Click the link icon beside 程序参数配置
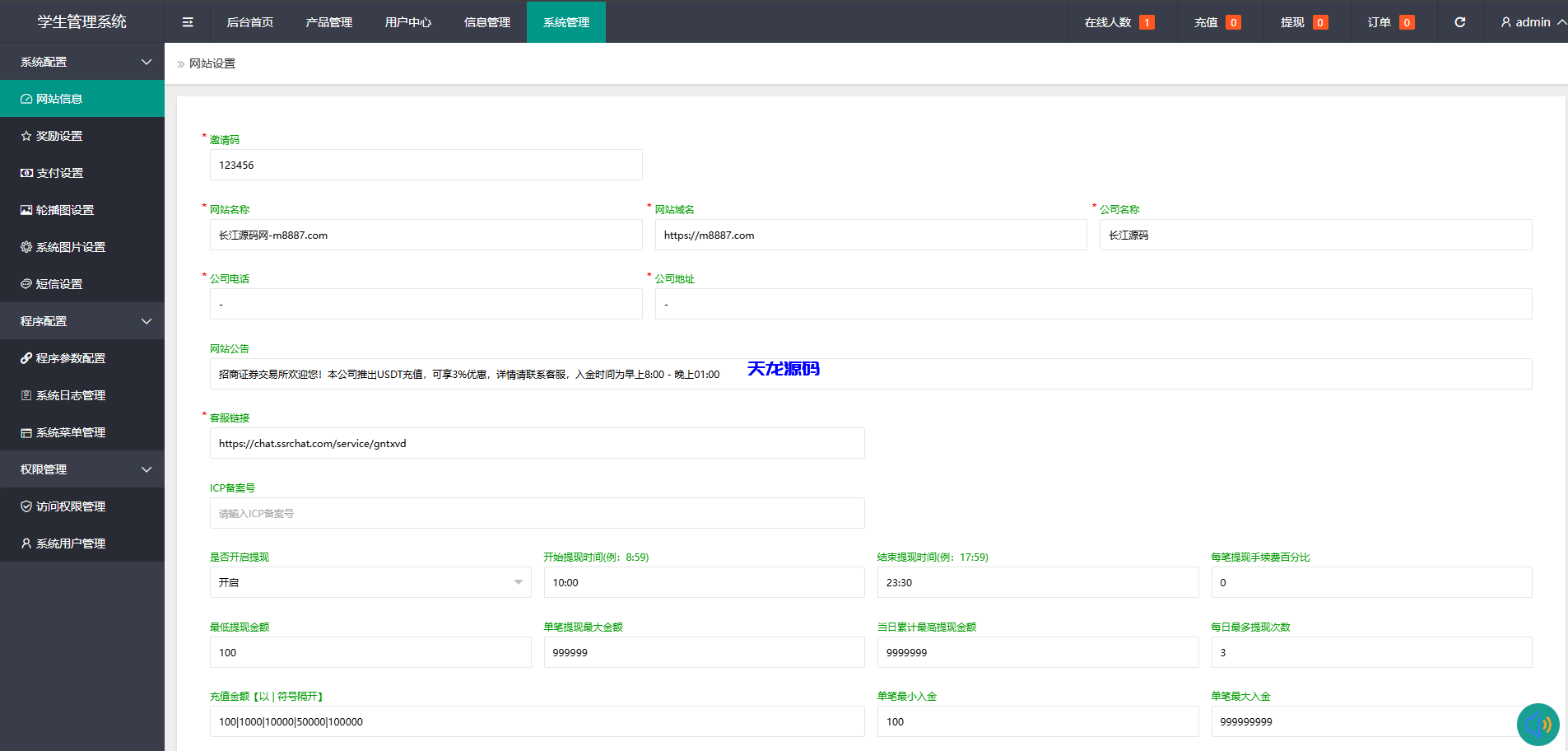 (26, 358)
